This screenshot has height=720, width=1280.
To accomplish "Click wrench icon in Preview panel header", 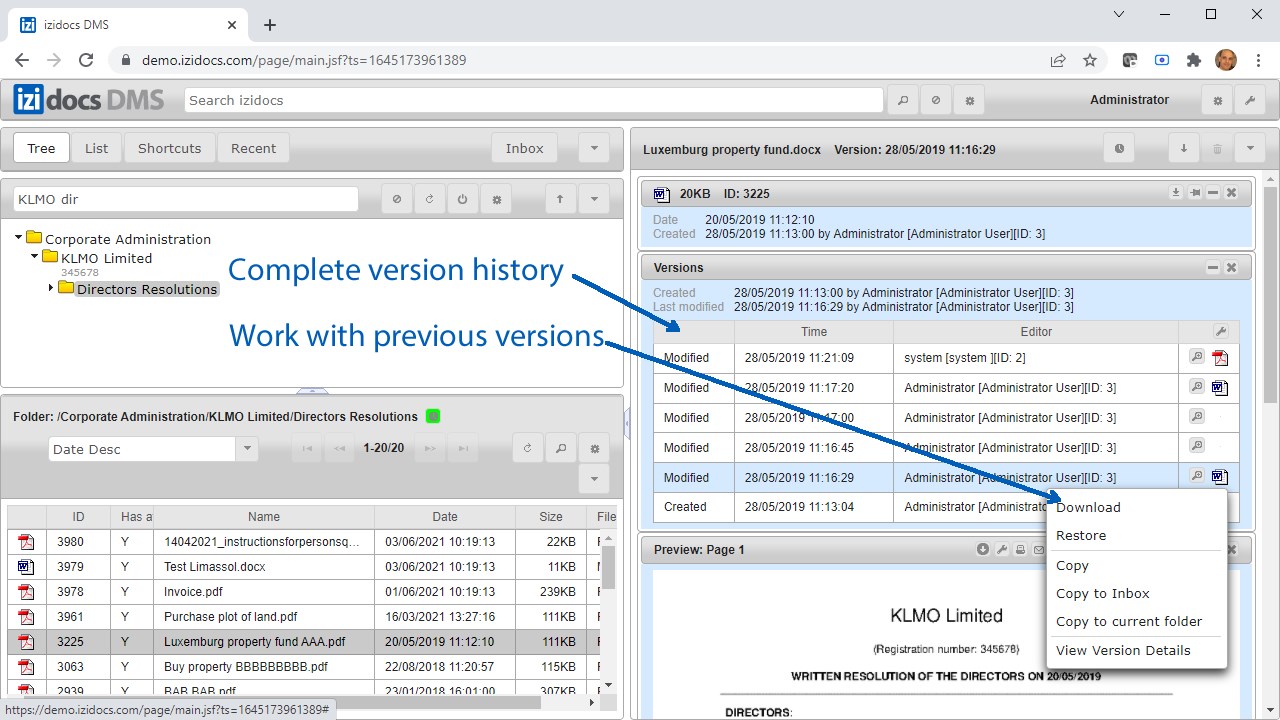I will [x=1002, y=549].
